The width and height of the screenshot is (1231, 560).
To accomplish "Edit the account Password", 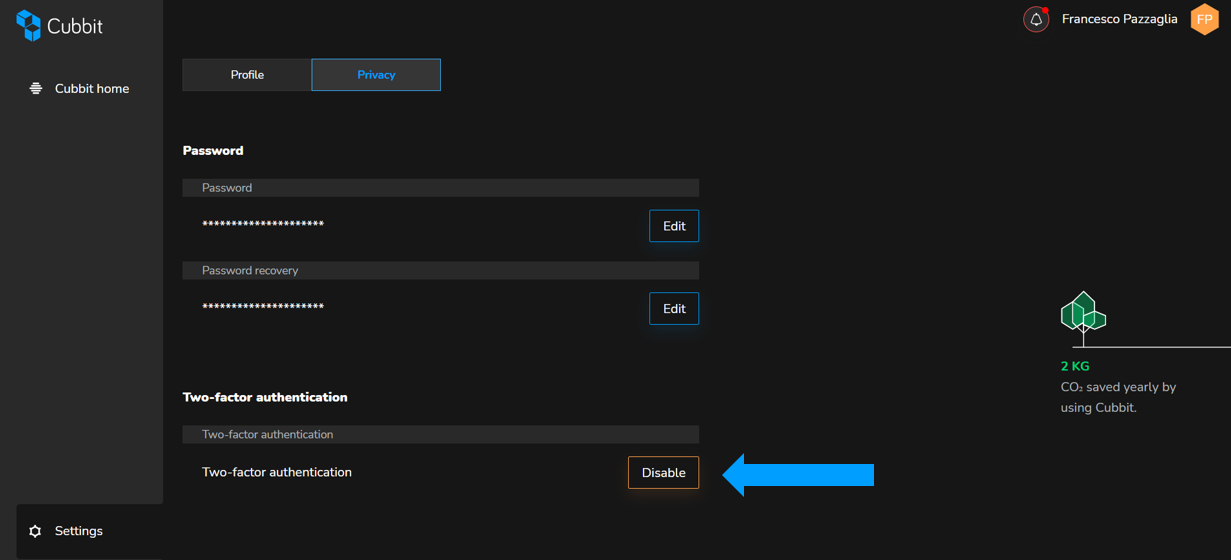I will coord(674,226).
